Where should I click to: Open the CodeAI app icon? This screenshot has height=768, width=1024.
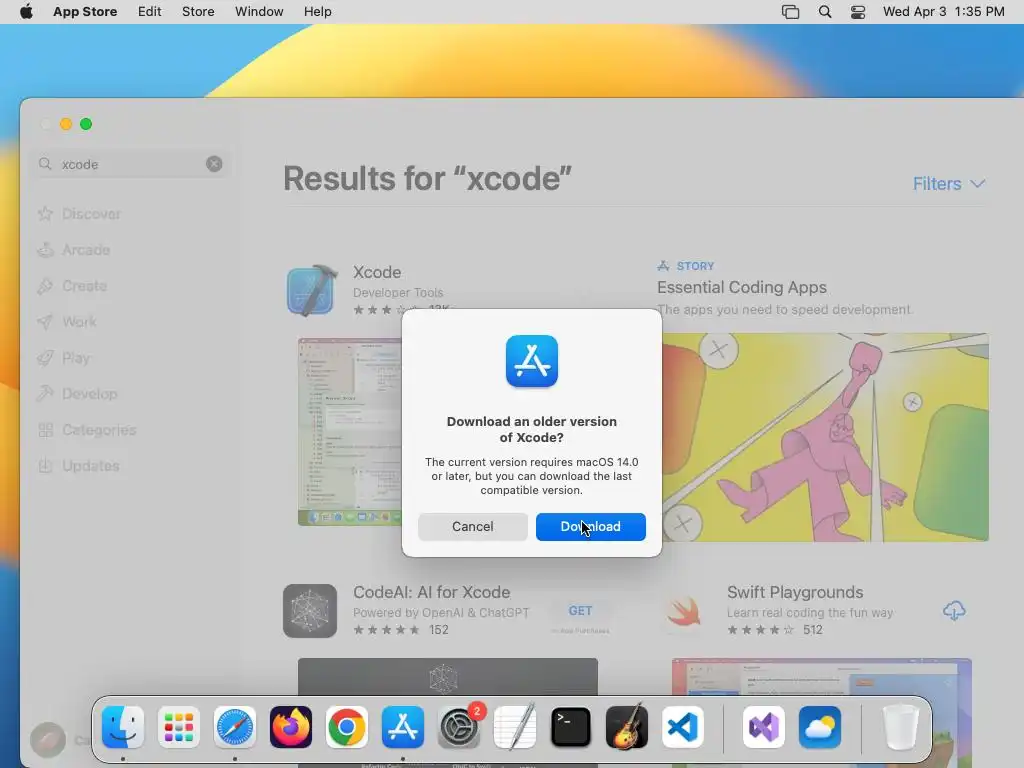310,611
